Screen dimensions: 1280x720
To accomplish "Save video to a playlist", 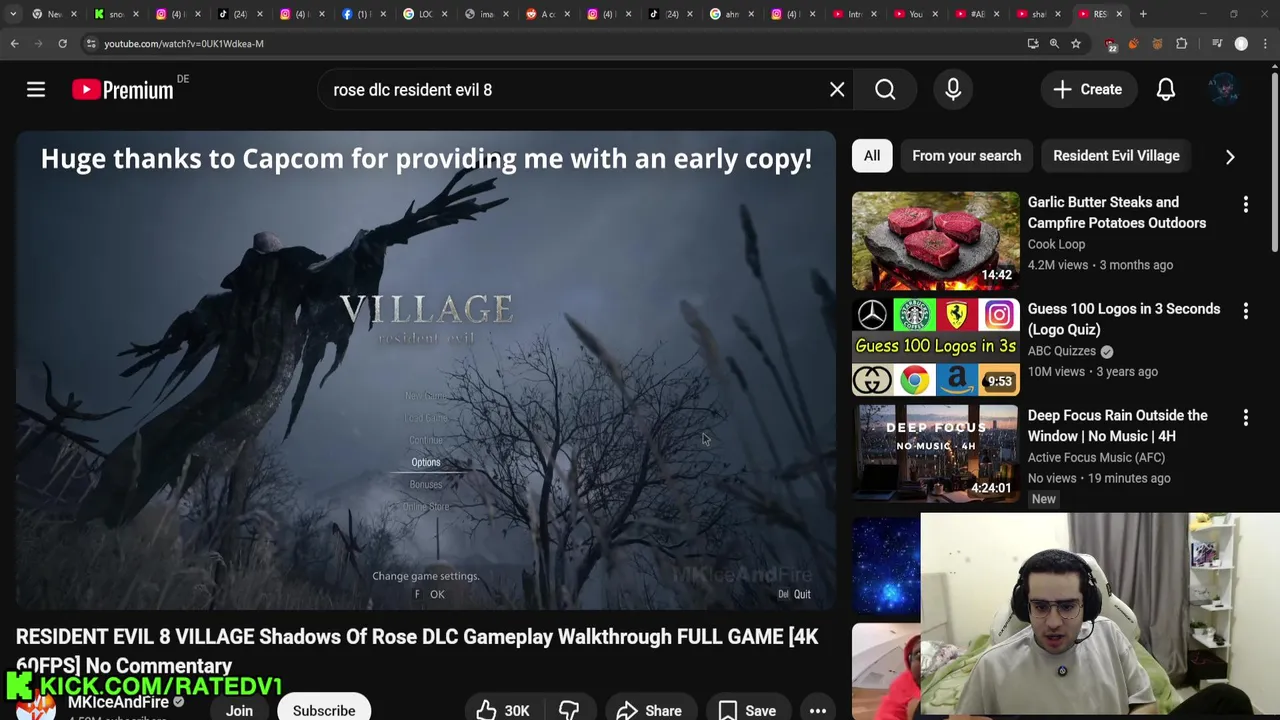I will click(748, 710).
